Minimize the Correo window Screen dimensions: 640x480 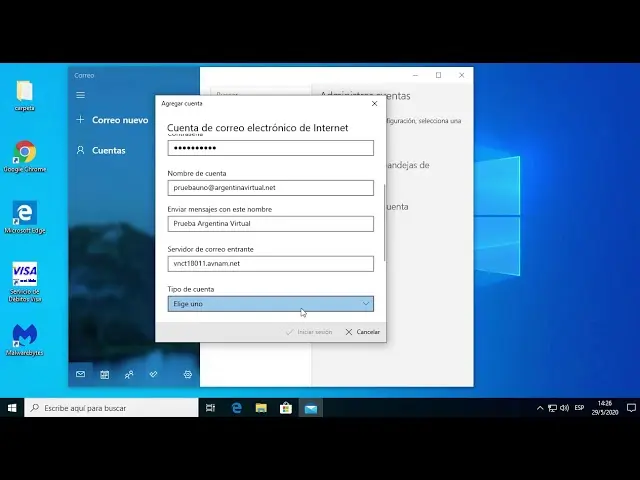click(416, 75)
